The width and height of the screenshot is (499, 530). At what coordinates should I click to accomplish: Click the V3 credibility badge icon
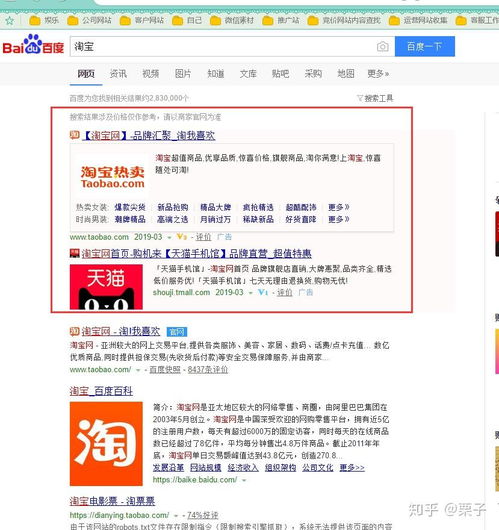pyautogui.click(x=182, y=237)
